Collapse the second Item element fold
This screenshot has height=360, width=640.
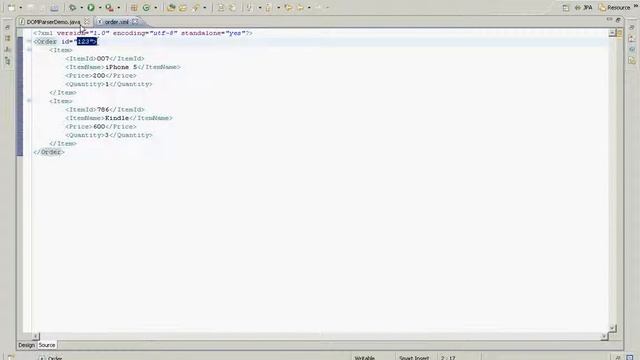(x=29, y=100)
